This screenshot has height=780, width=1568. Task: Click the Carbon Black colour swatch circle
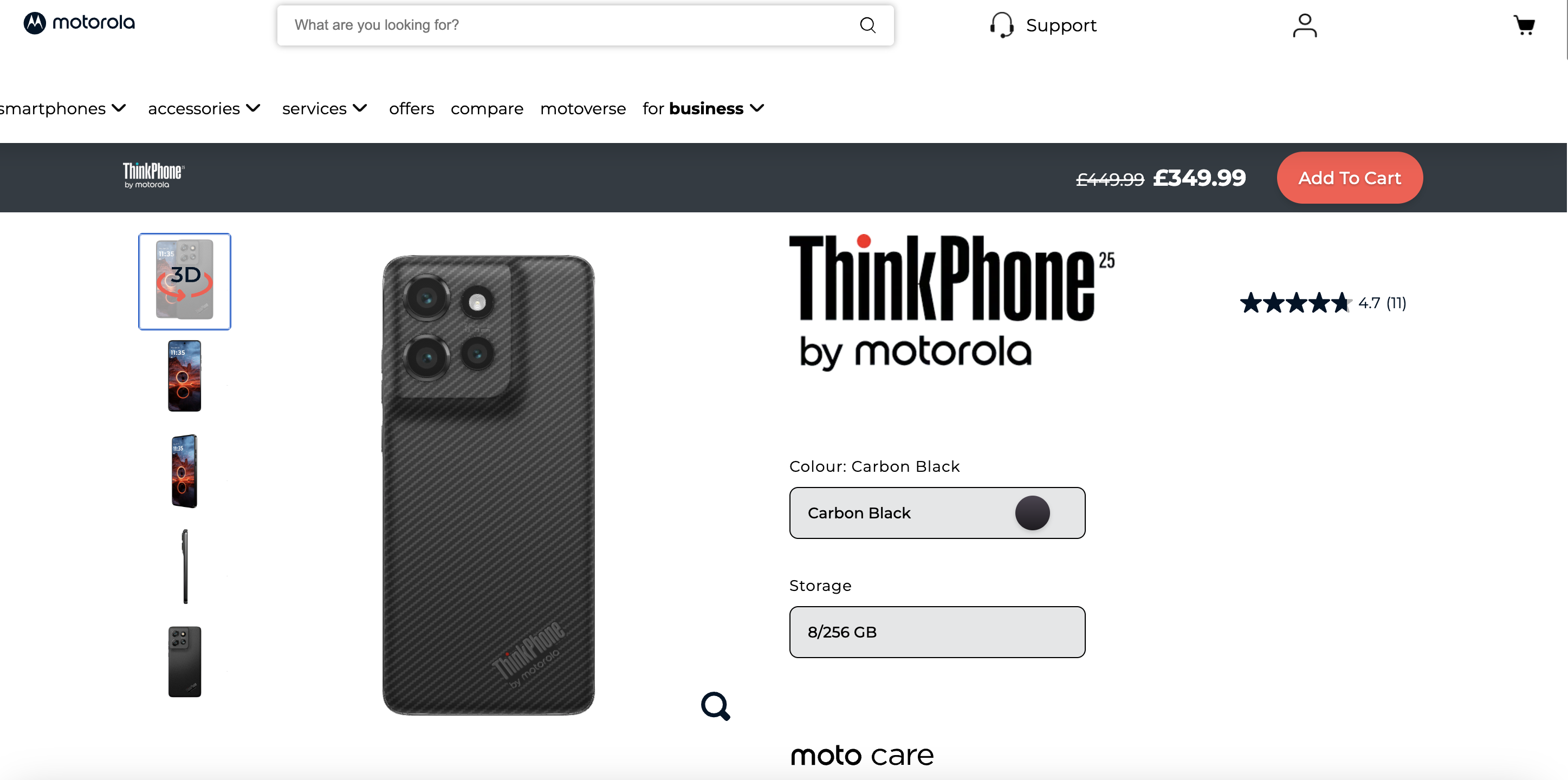click(1032, 513)
